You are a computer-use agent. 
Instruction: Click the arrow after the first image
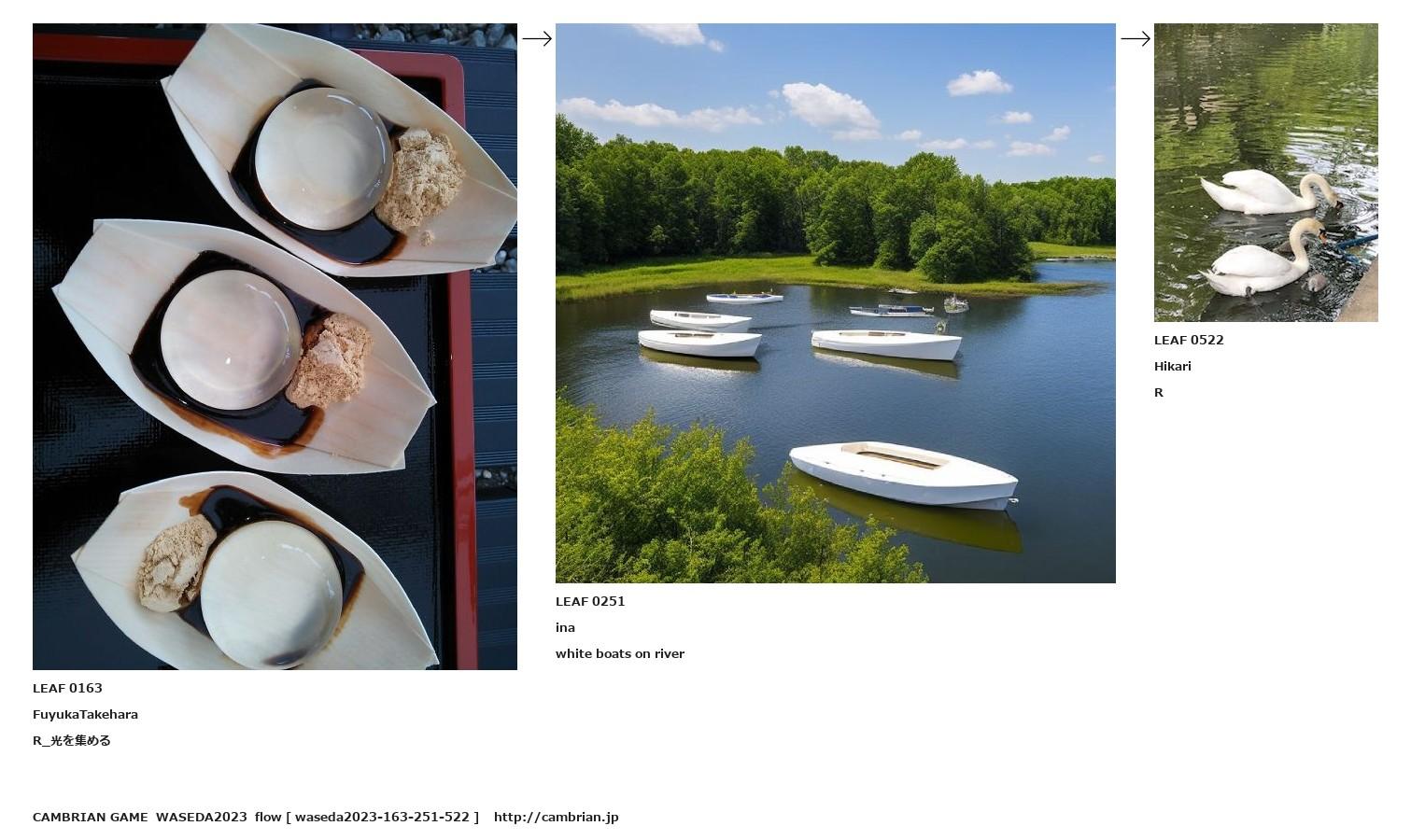[537, 38]
